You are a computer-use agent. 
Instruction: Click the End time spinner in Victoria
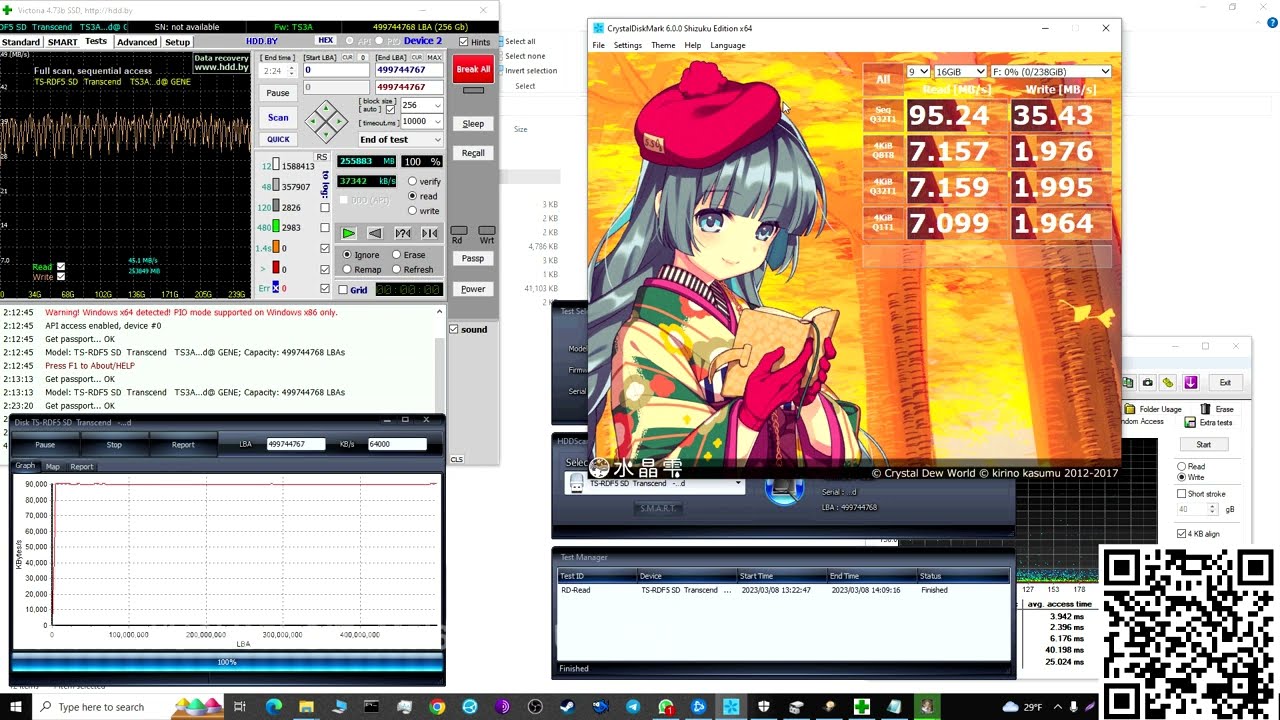pyautogui.click(x=291, y=71)
